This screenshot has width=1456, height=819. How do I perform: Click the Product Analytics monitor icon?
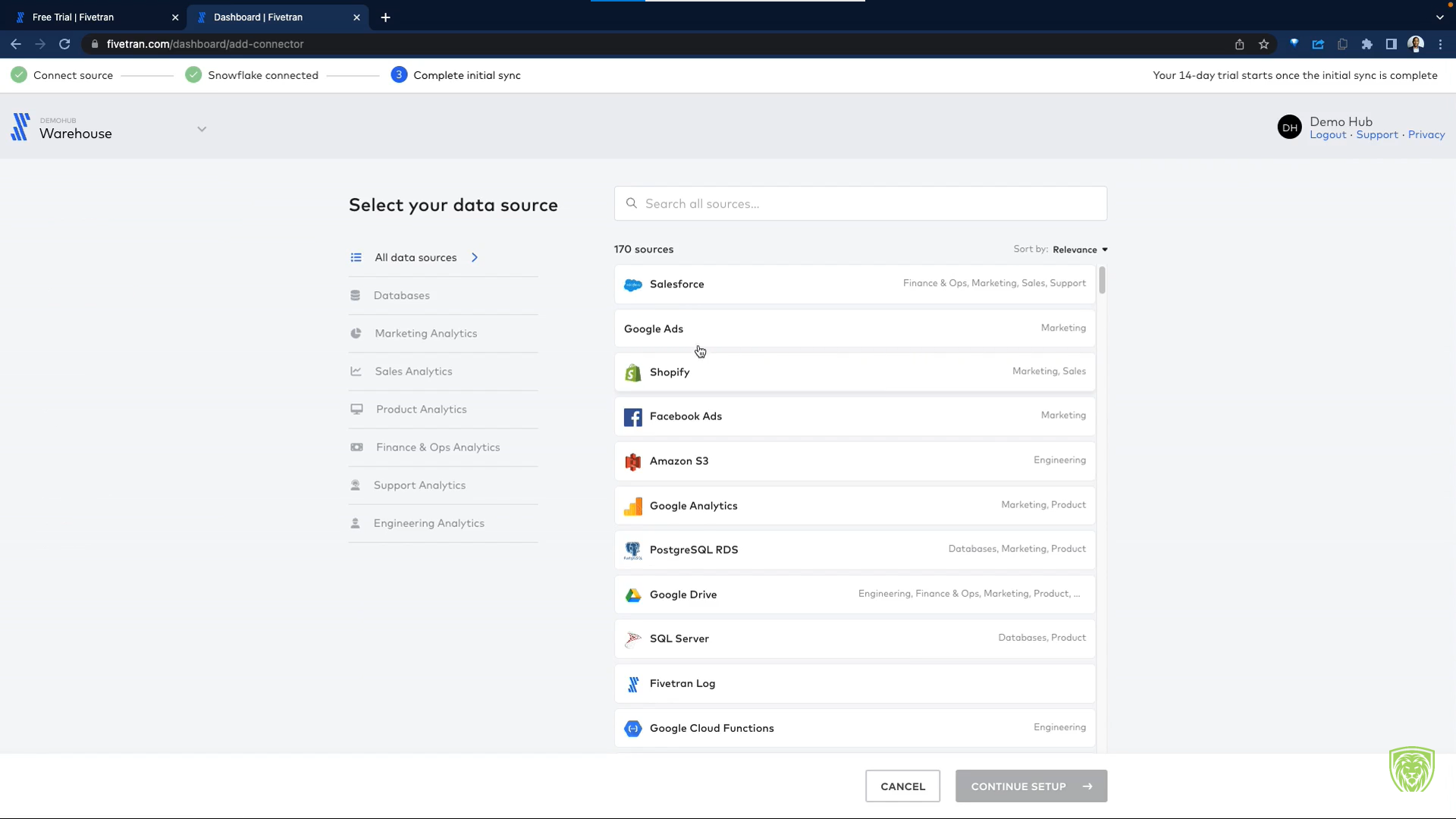(x=356, y=409)
